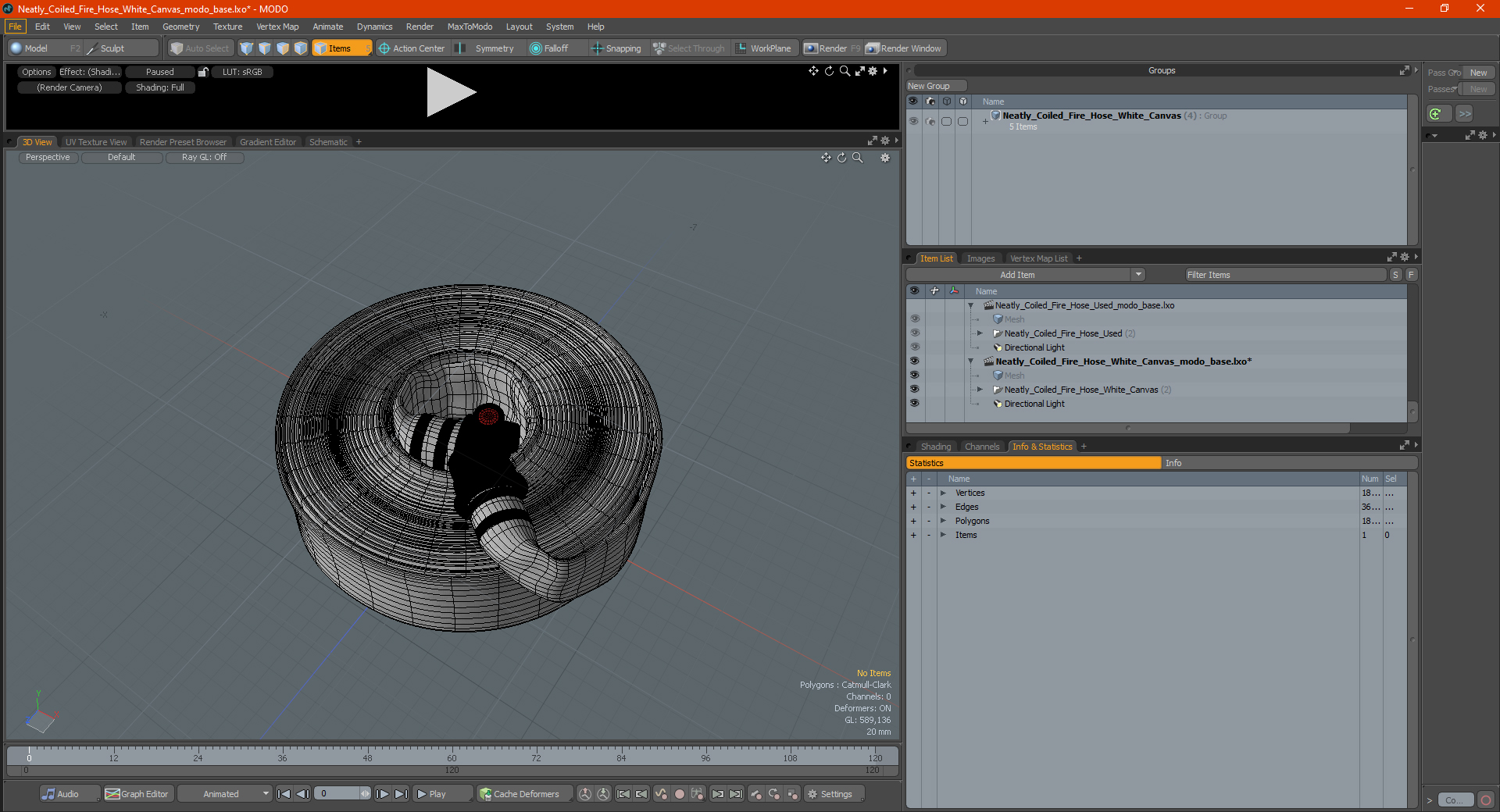Screen dimensions: 1500x812
Task: Open Action Center options
Action: pos(412,48)
